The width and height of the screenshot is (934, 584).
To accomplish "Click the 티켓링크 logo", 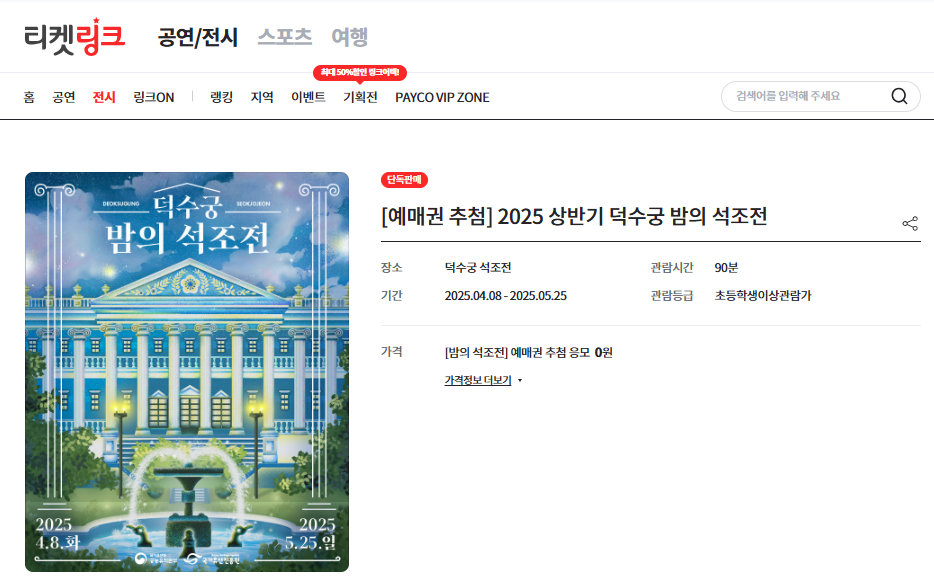I will click(74, 37).
